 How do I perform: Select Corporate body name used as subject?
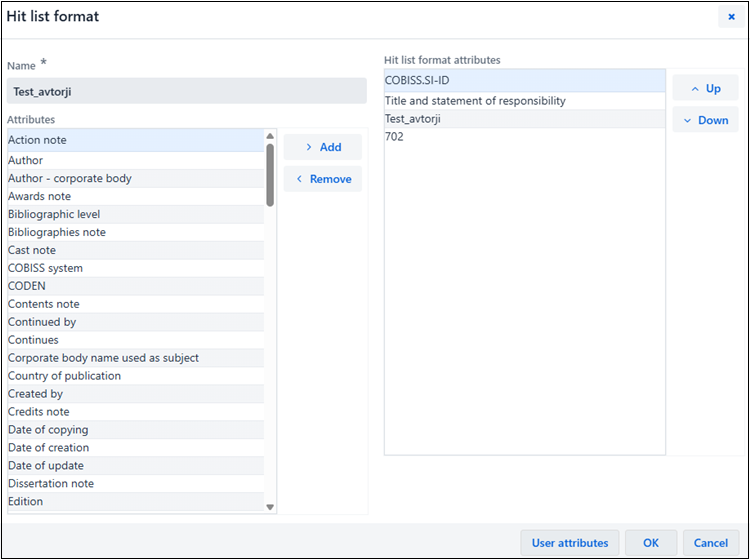[136, 358]
